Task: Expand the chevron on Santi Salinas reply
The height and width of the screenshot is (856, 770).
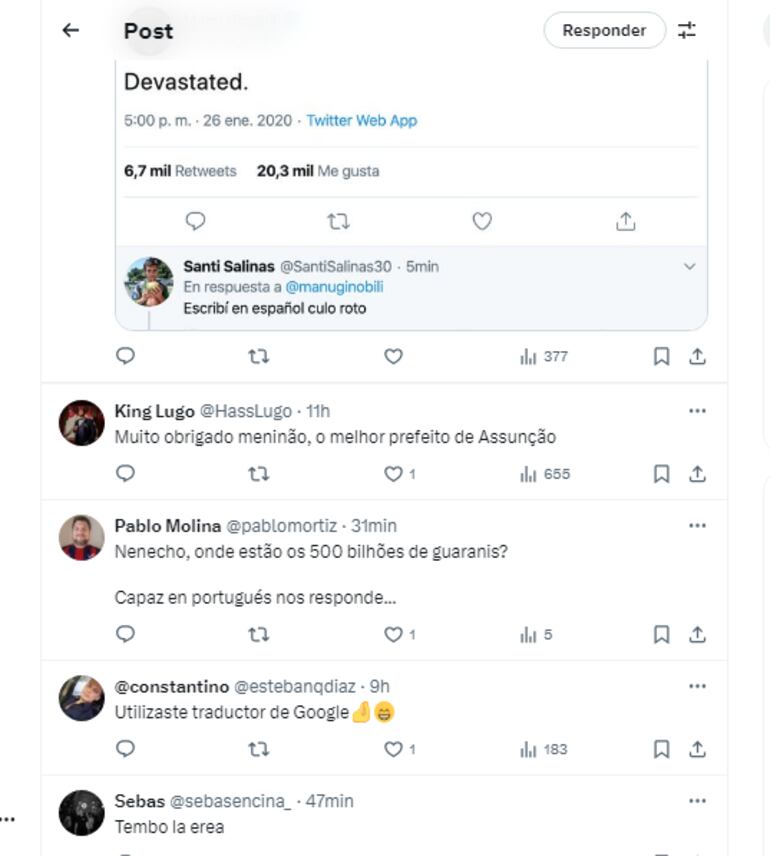Action: (689, 266)
